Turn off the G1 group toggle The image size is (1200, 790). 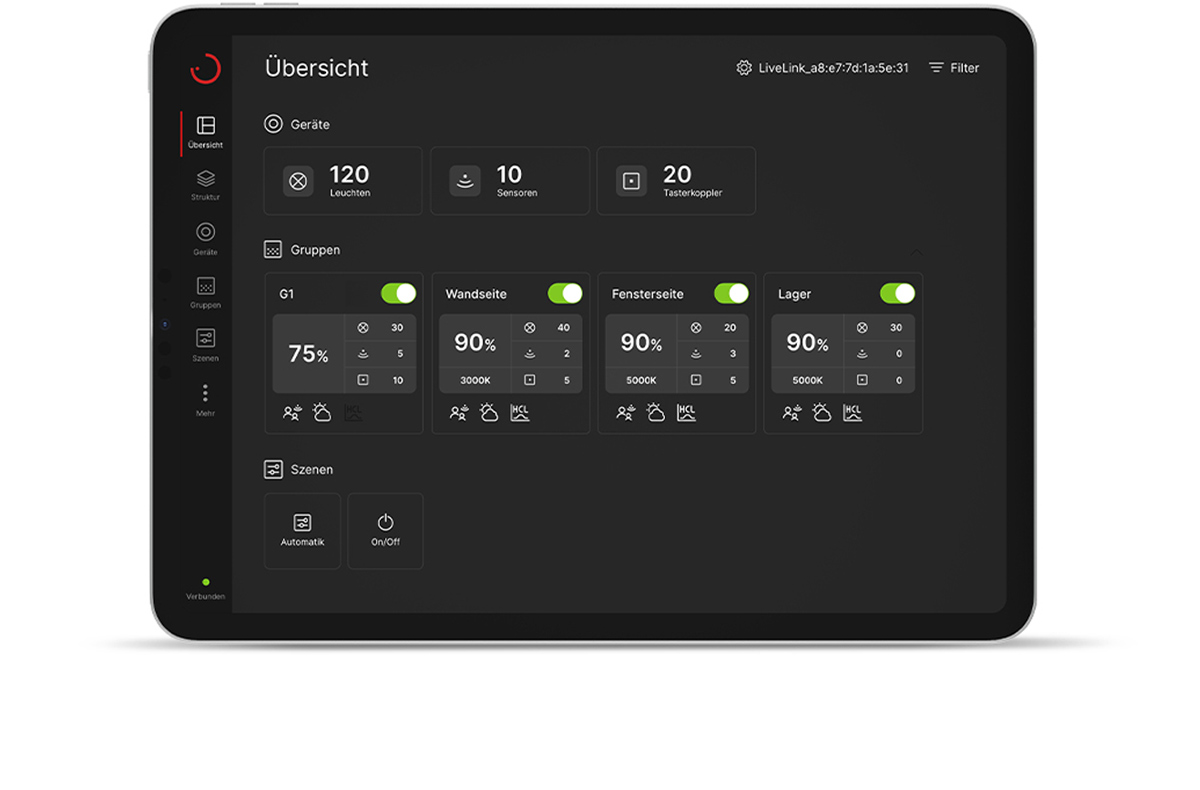tap(398, 293)
